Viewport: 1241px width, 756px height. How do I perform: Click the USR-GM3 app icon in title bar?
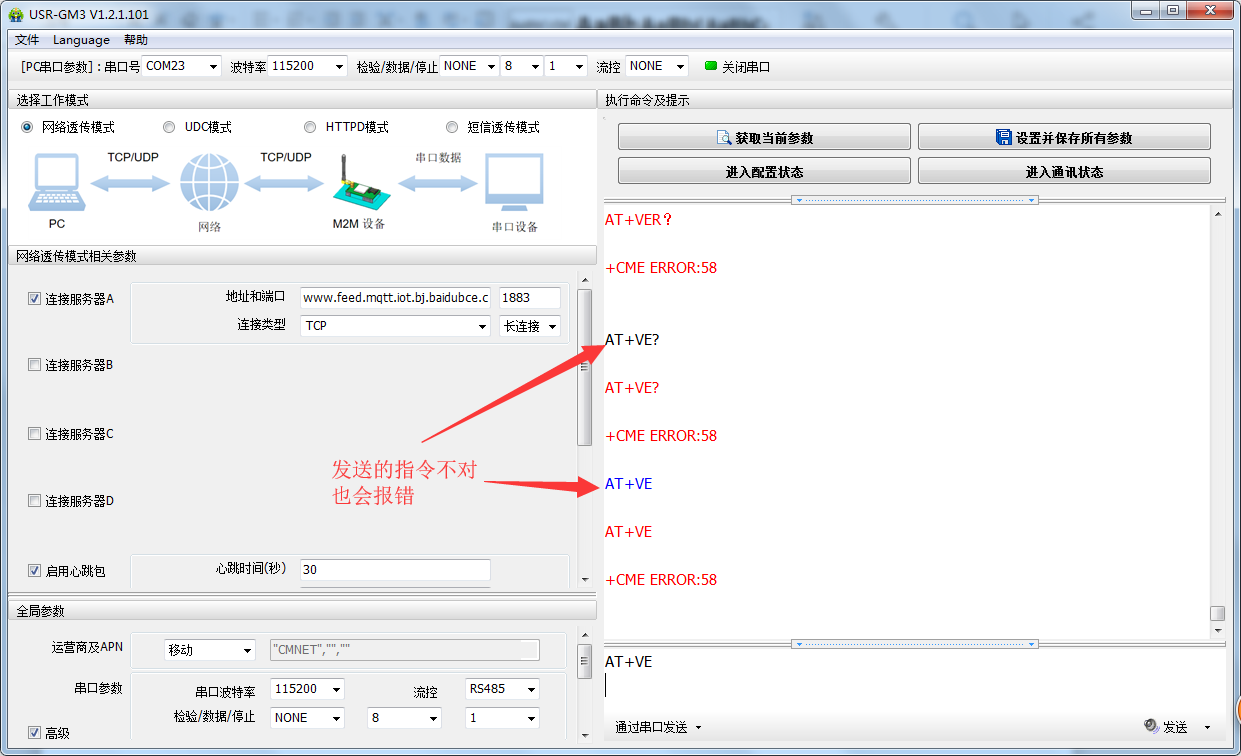click(x=15, y=14)
